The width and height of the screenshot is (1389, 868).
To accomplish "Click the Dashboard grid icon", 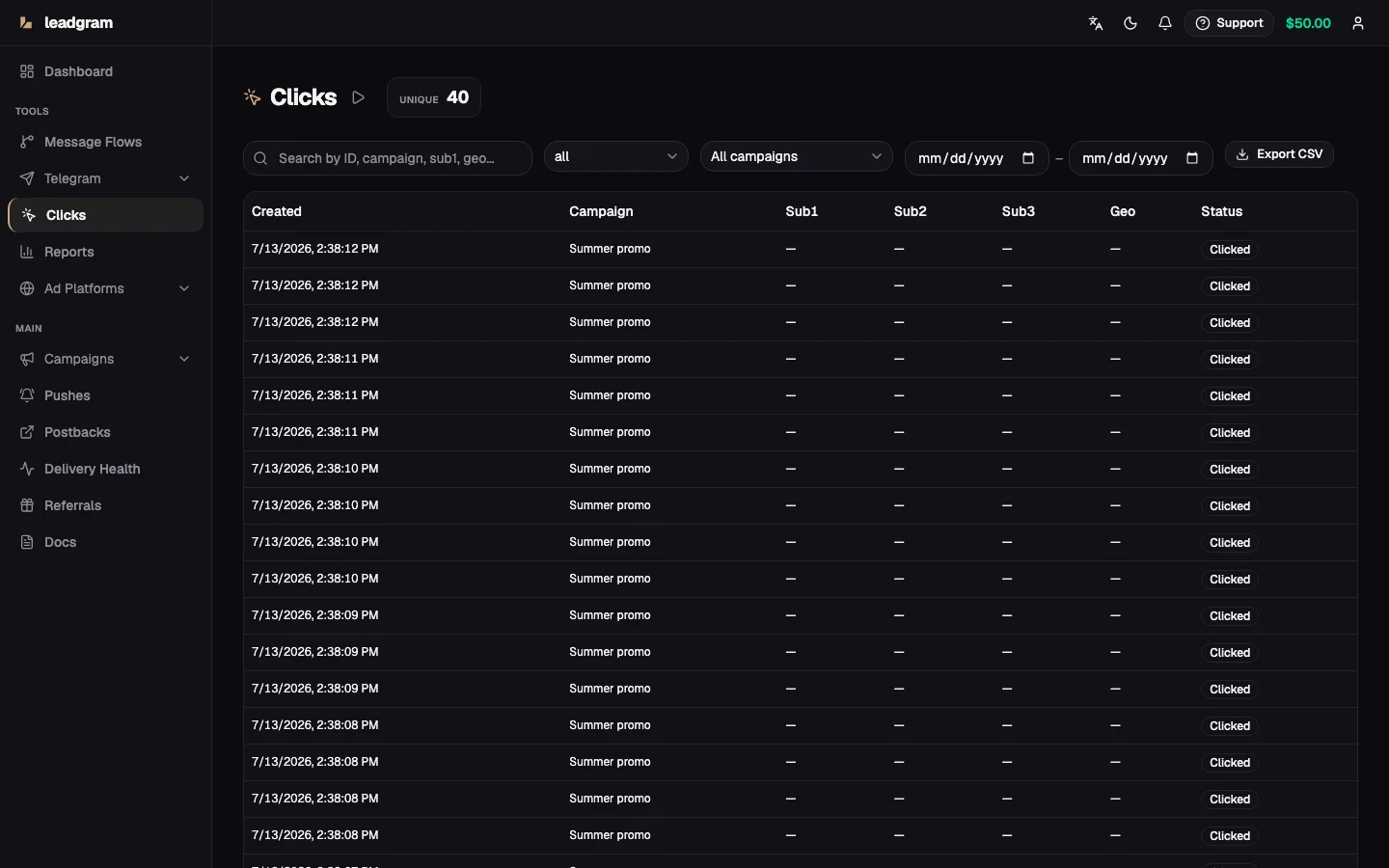I will click(27, 71).
